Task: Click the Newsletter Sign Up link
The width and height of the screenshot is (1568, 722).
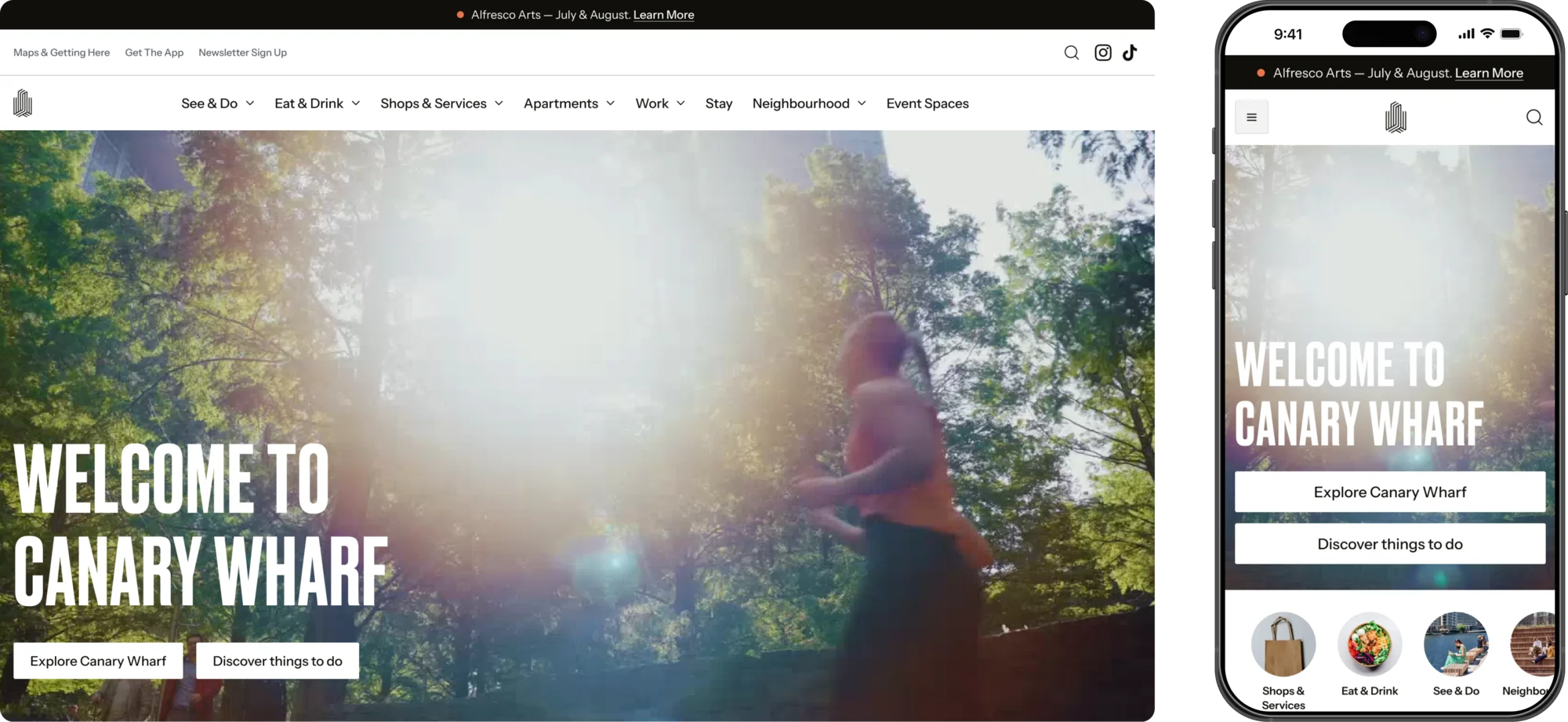Action: (x=243, y=53)
